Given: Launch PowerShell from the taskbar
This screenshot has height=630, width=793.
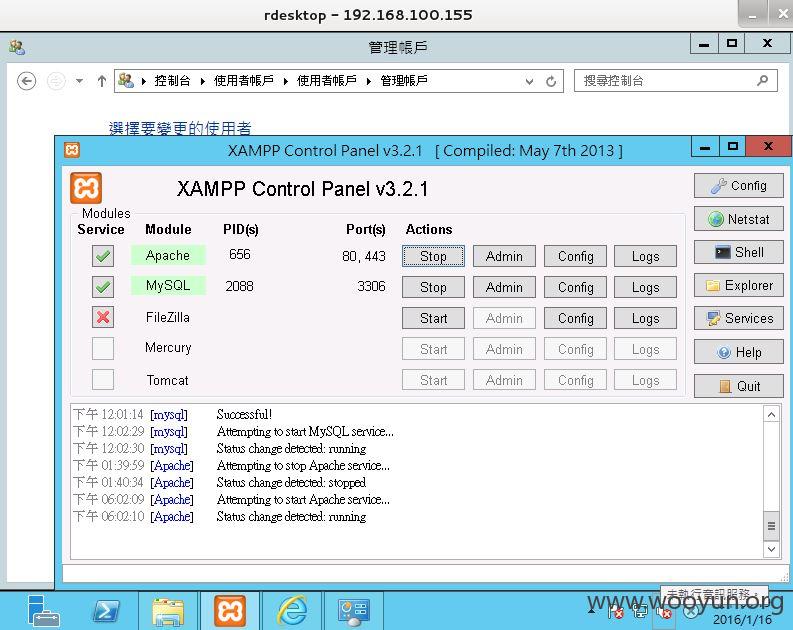Looking at the screenshot, I should click(x=106, y=611).
